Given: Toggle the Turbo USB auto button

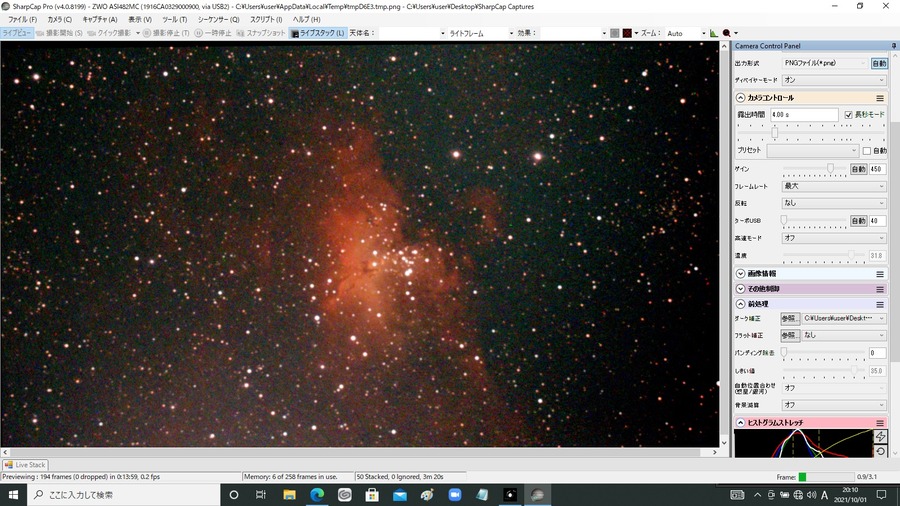Looking at the screenshot, I should click(x=858, y=221).
